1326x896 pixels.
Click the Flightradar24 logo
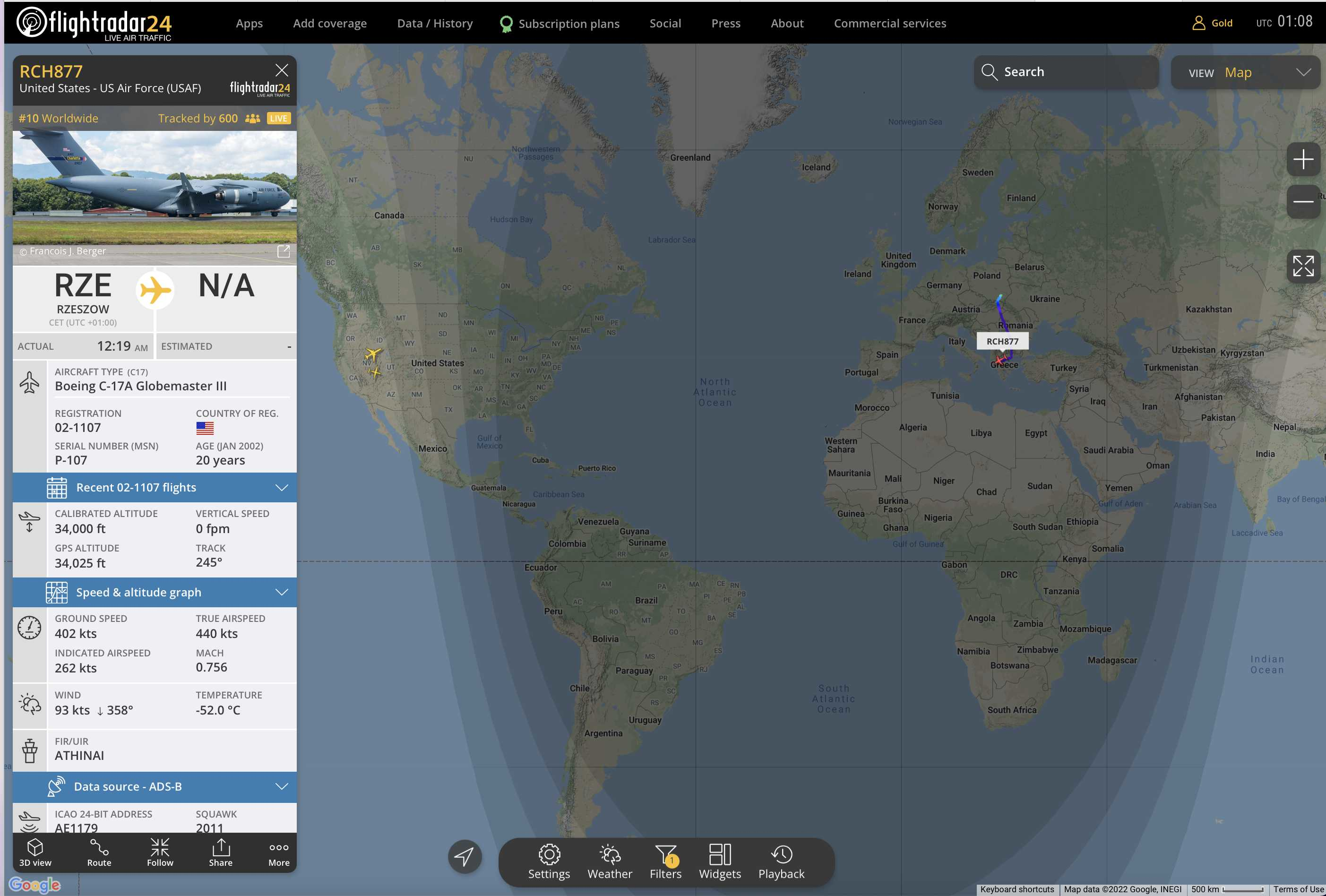coord(94,24)
